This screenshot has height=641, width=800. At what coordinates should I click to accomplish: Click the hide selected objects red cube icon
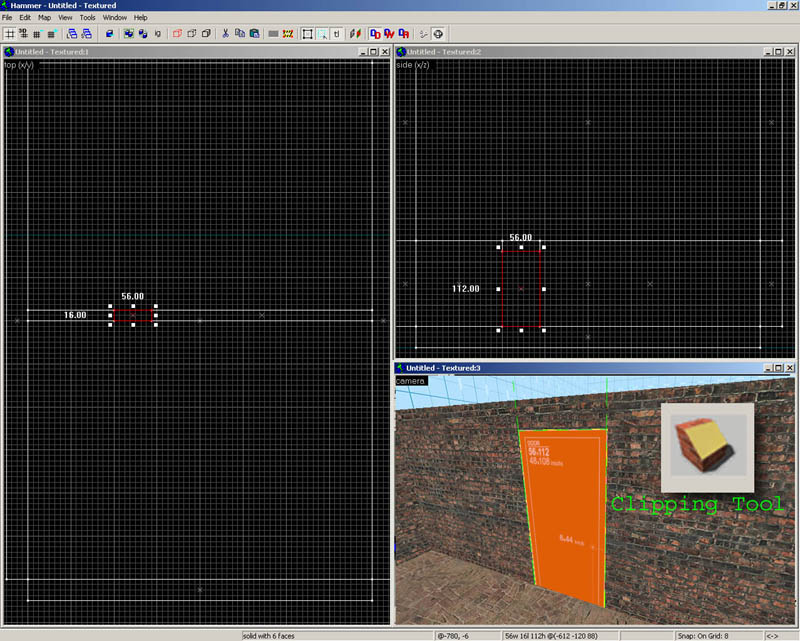[x=178, y=33]
